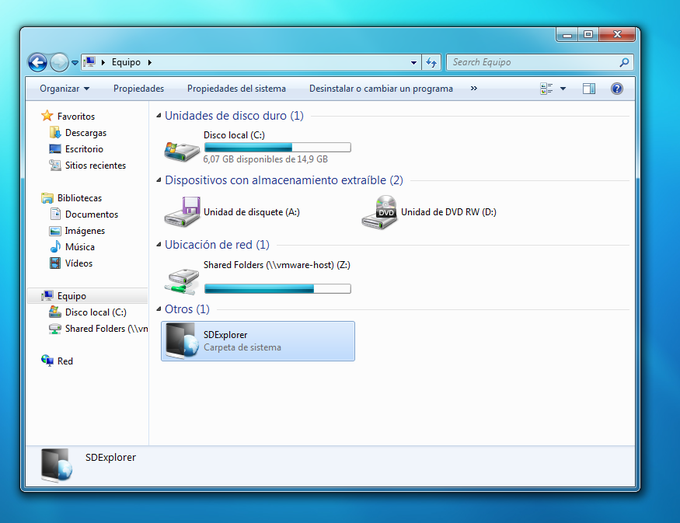Image resolution: width=680 pixels, height=523 pixels.
Task: Select Red in navigation pane
Action: (65, 361)
